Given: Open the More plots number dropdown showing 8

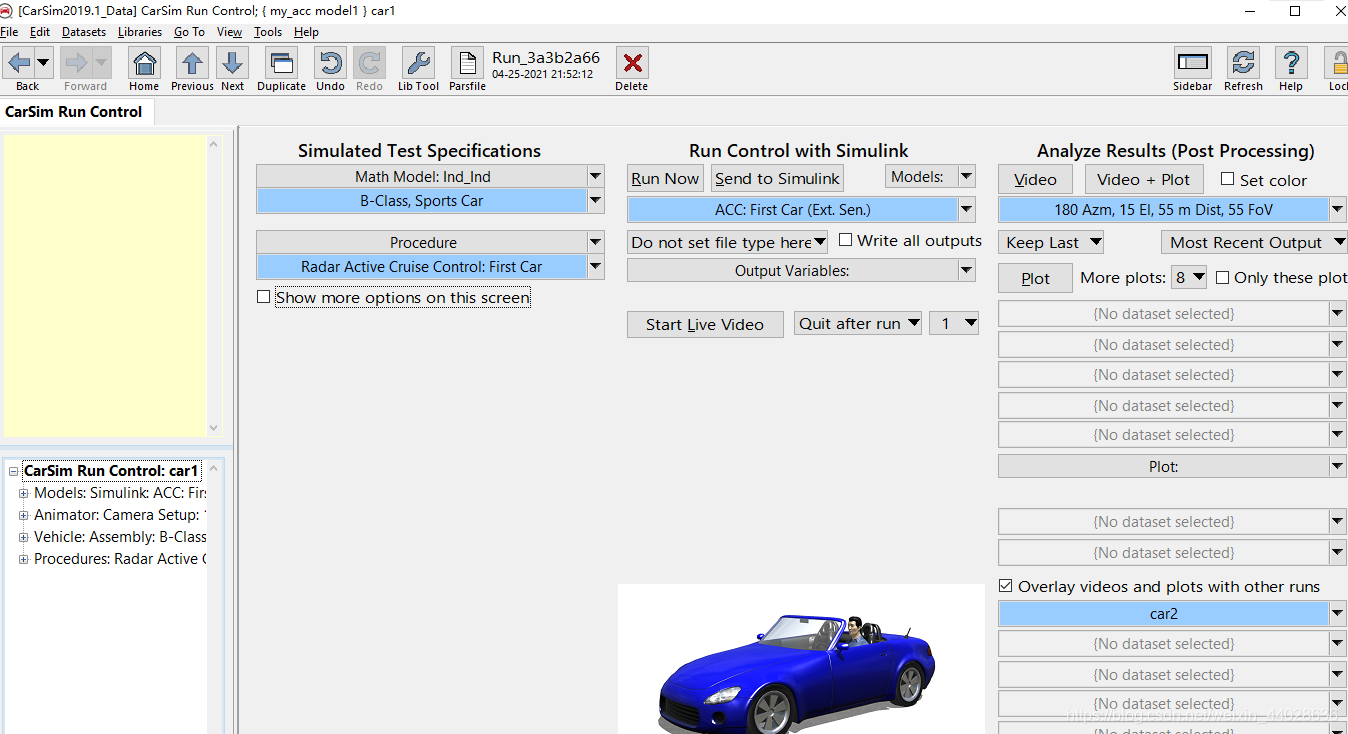Looking at the screenshot, I should [x=1190, y=277].
